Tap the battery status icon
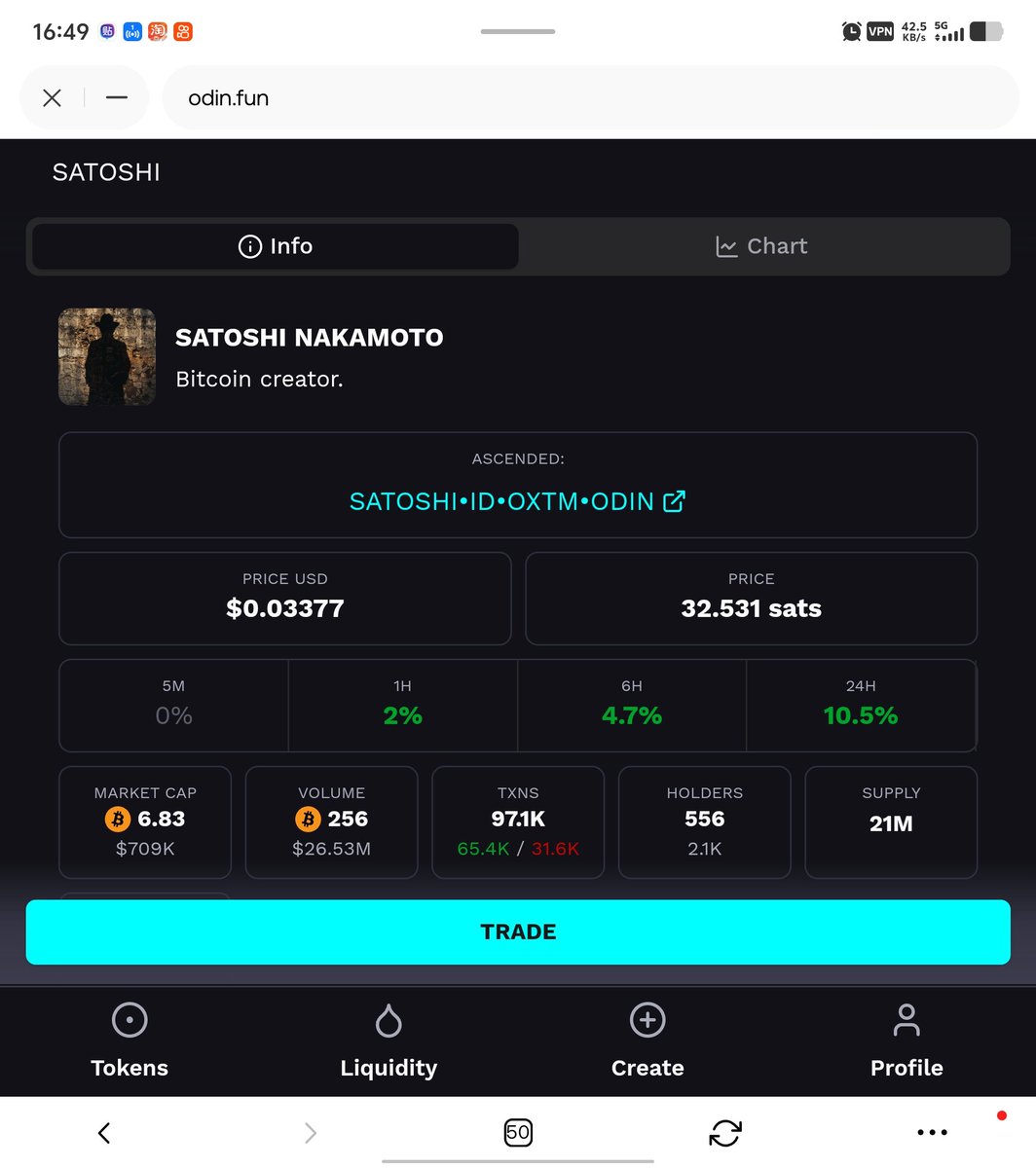1036x1168 pixels. point(986,31)
